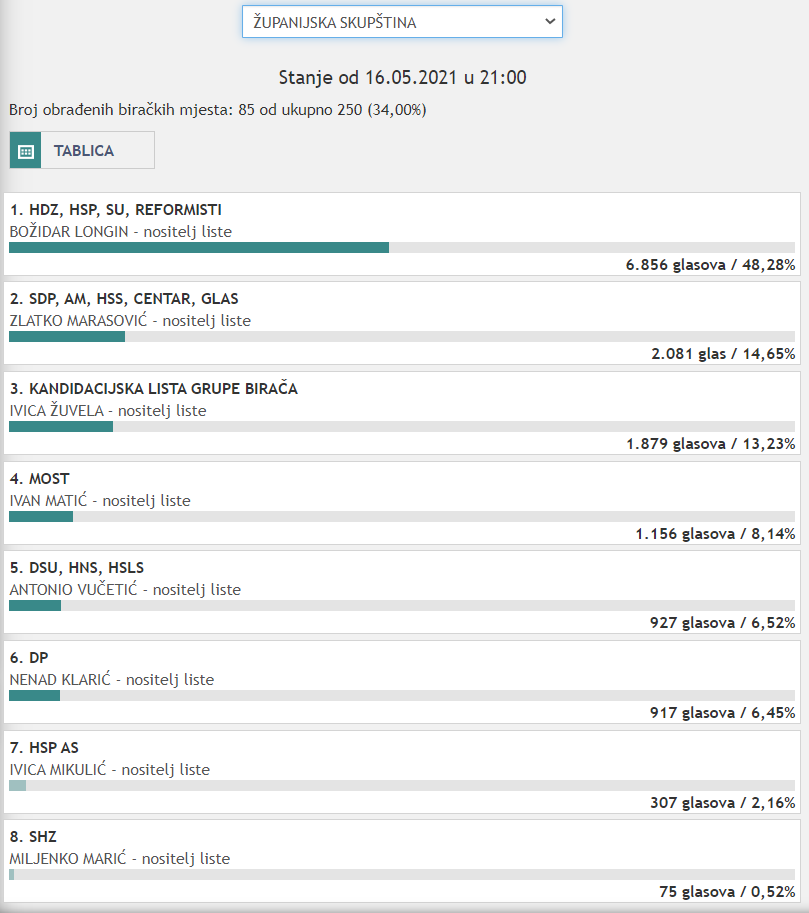The width and height of the screenshot is (809, 913).
Task: Click the DP list row
Action: 29,658
